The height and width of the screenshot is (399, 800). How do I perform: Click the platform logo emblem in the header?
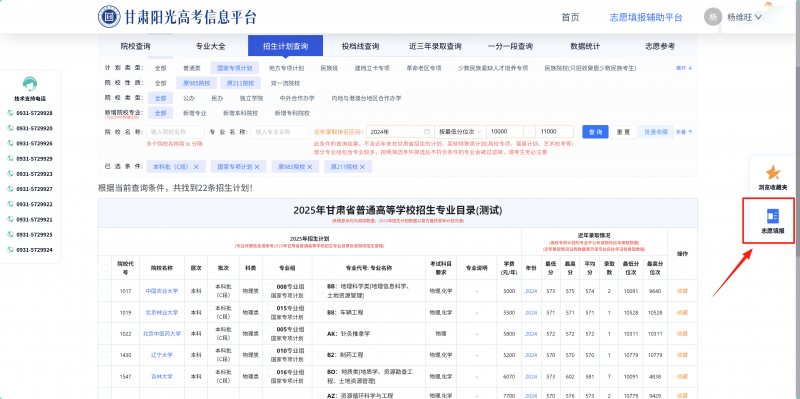[x=109, y=17]
